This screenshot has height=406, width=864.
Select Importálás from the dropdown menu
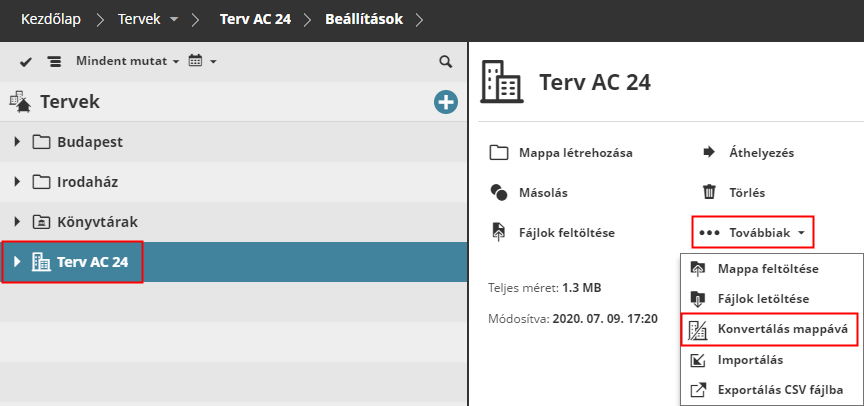[750, 359]
